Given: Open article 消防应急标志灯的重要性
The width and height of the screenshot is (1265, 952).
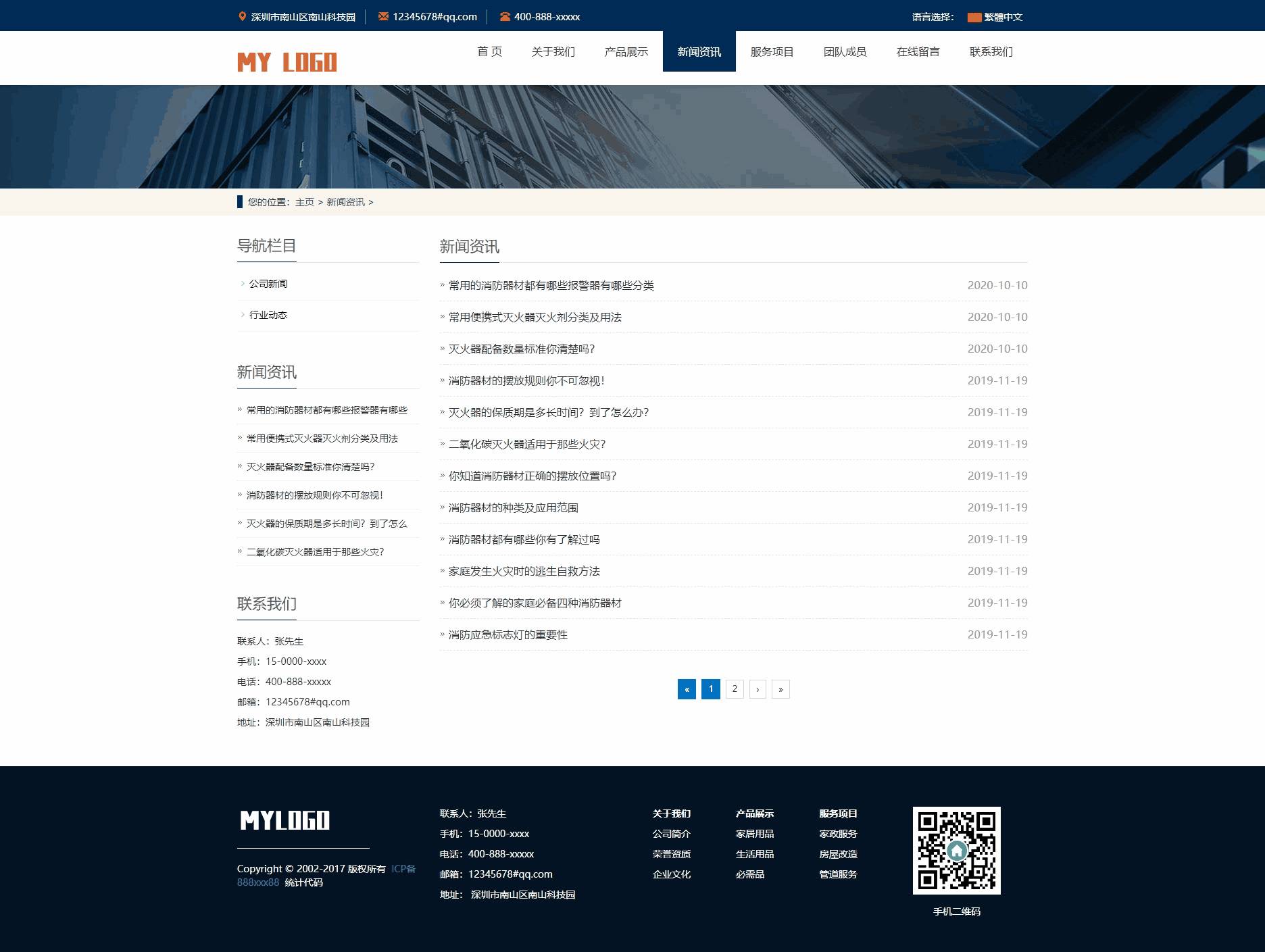Looking at the screenshot, I should click(x=507, y=635).
